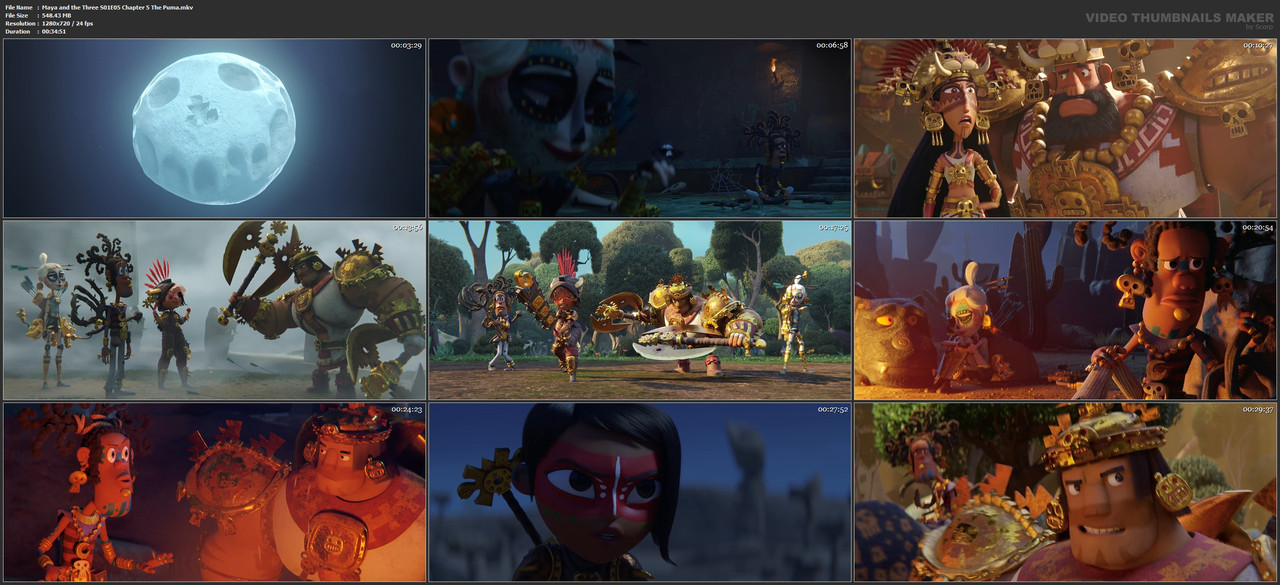Open the golden jaguar head thumbnail at 00:20:54

pos(1065,310)
